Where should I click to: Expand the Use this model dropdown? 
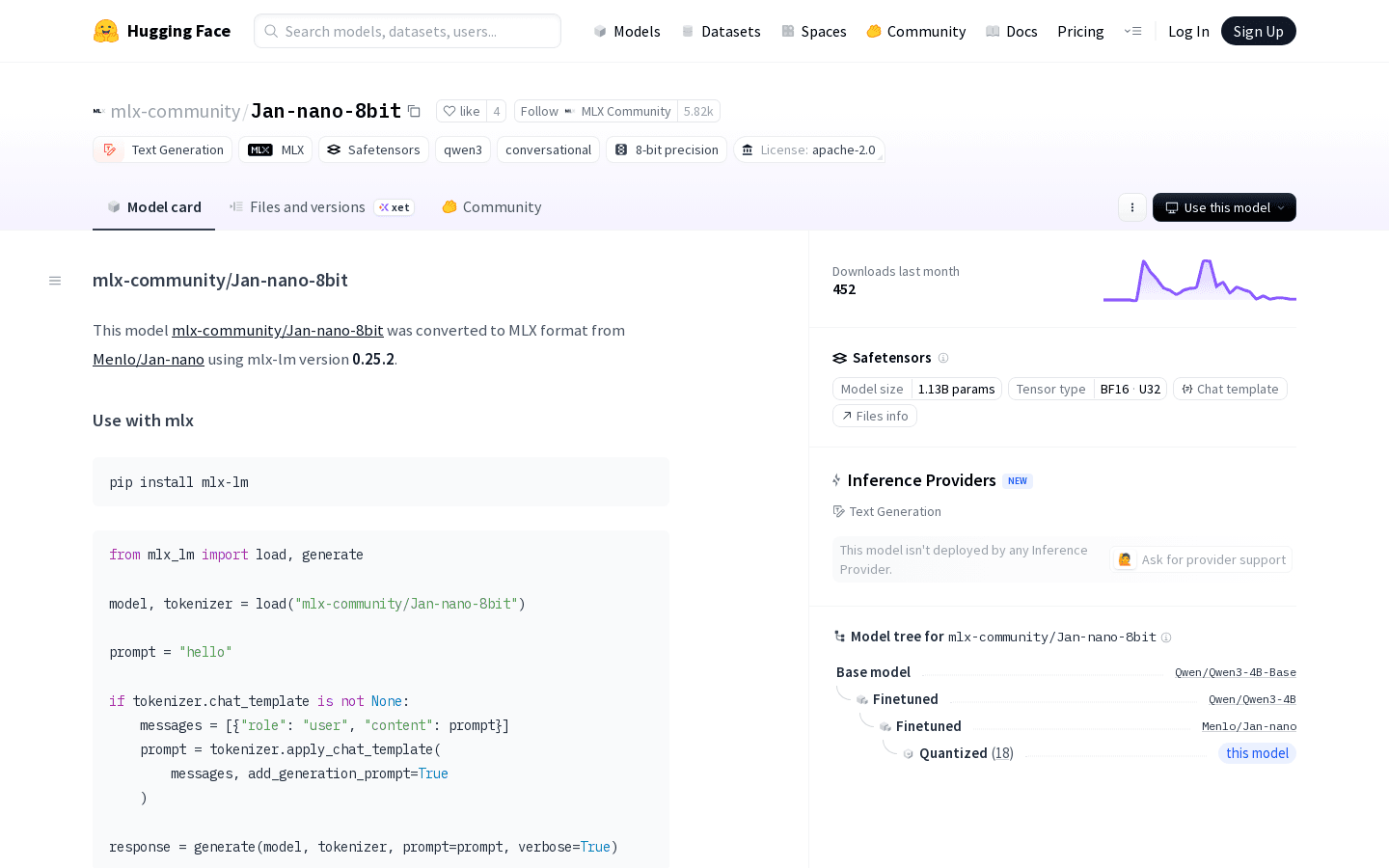(x=1224, y=207)
